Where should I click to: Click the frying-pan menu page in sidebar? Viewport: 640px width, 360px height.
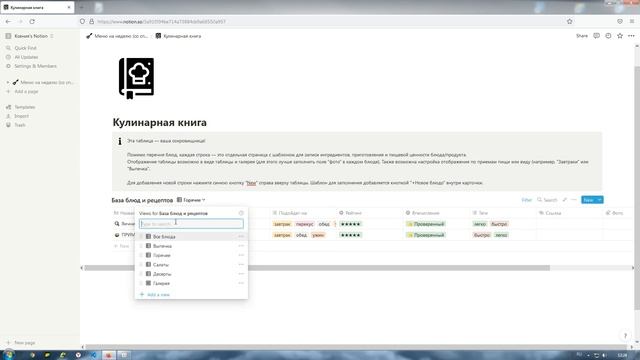(x=46, y=82)
